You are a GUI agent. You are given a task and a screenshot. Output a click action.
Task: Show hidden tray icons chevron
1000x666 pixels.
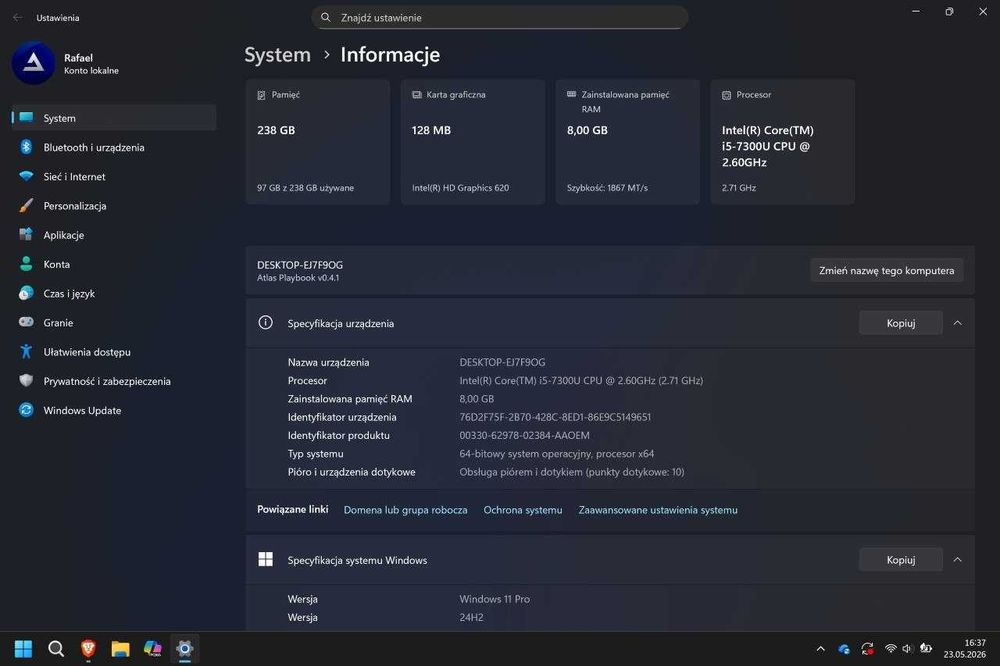point(821,649)
